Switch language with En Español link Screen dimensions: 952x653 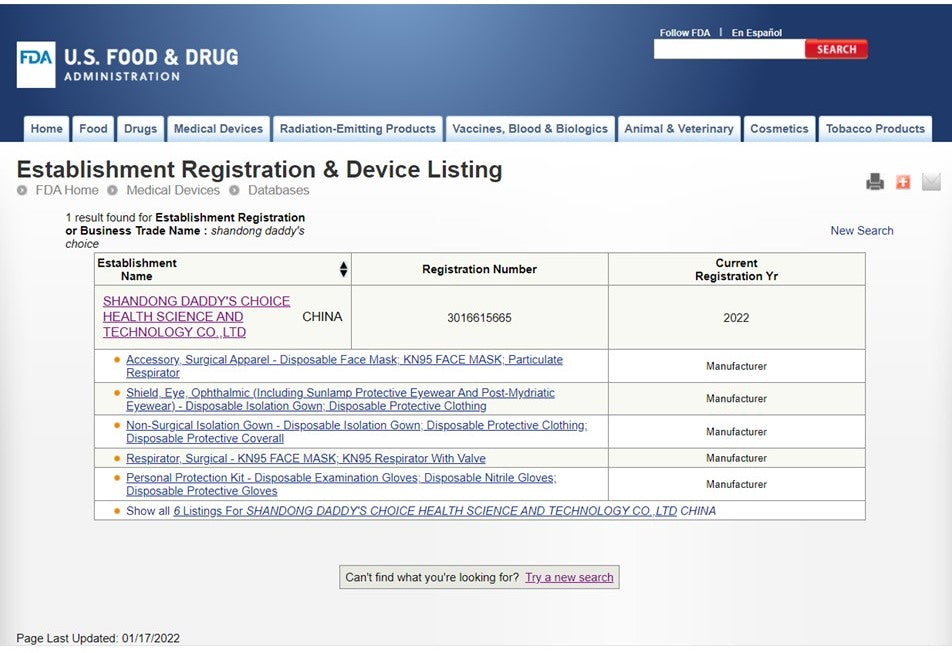[756, 33]
